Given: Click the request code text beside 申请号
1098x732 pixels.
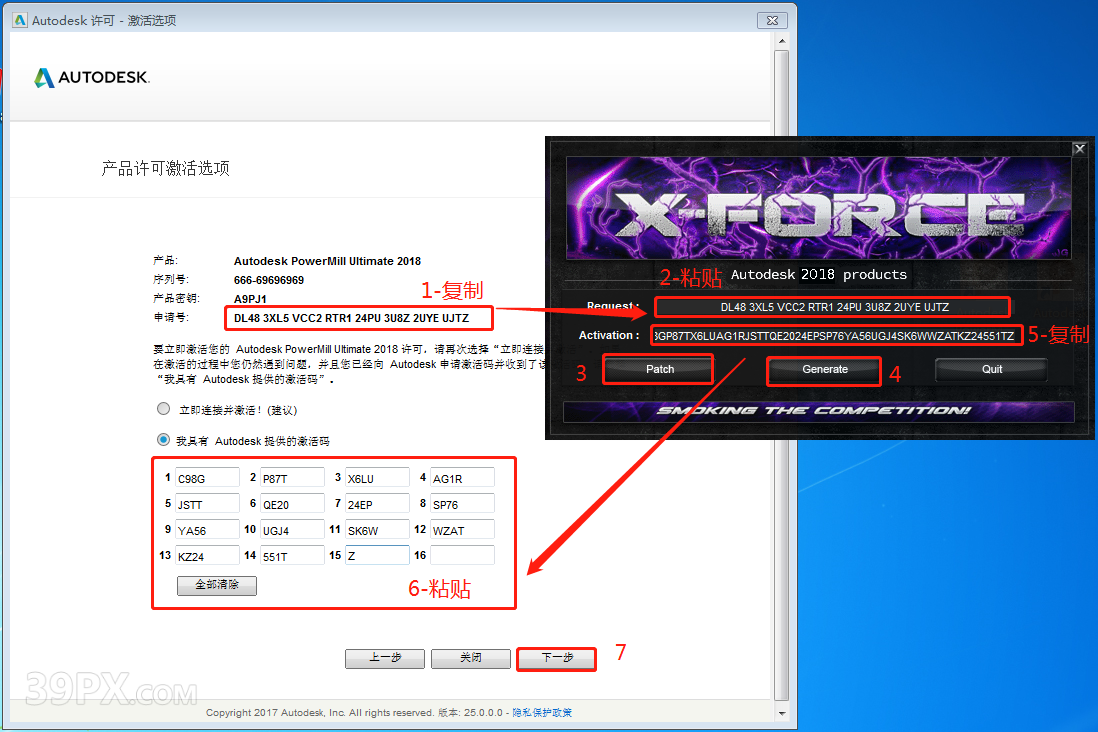Looking at the screenshot, I should tap(352, 318).
